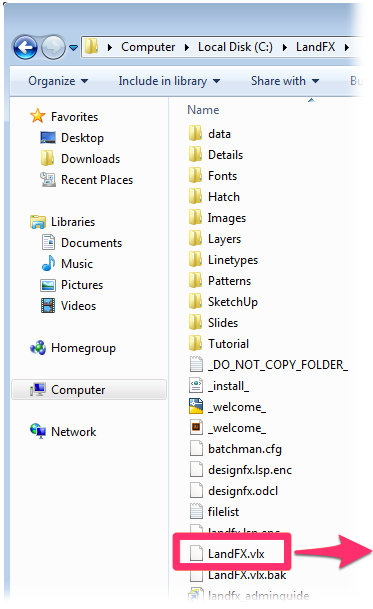
Task: Select Libraries in the navigation pane
Action: (x=73, y=222)
